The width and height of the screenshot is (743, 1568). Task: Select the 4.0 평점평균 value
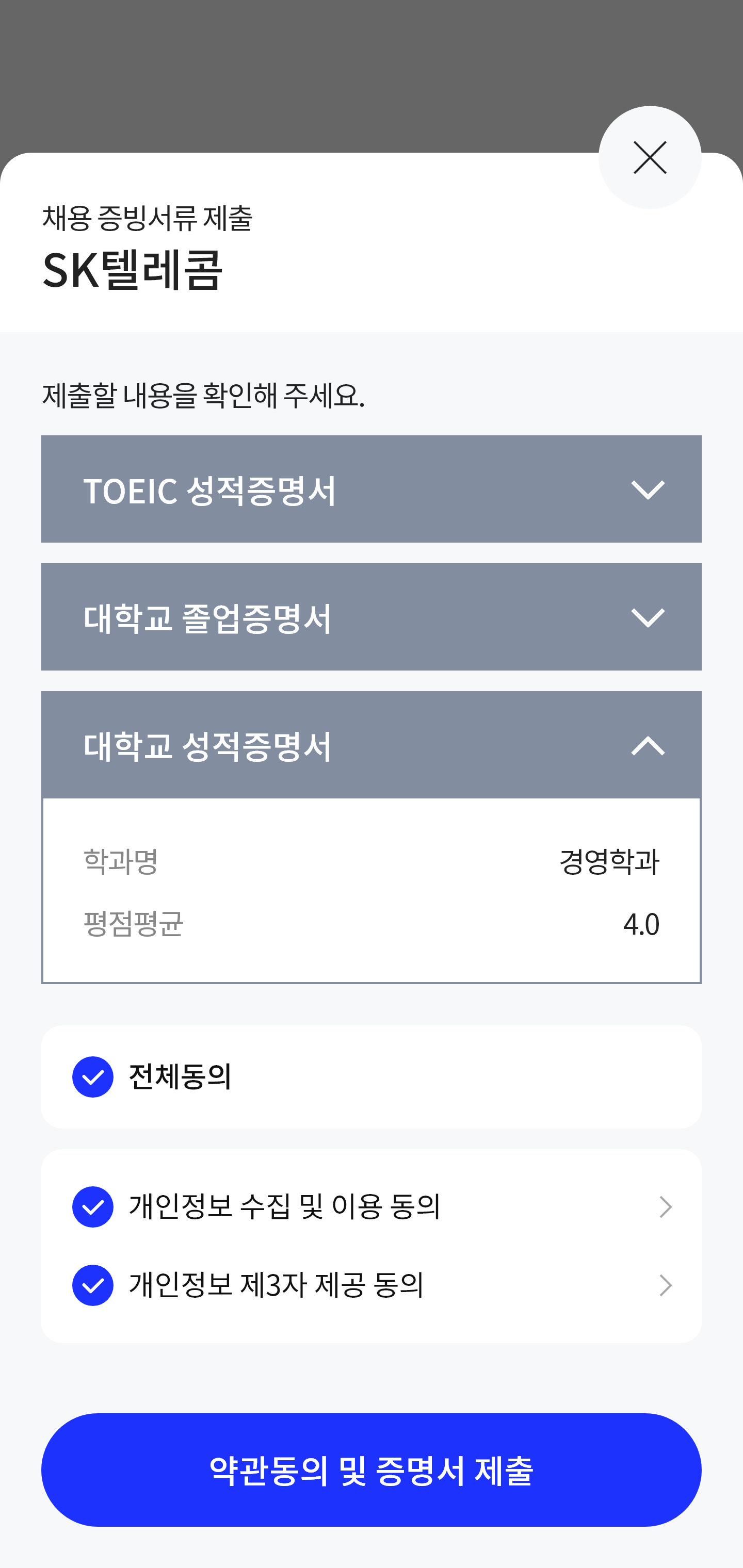pos(641,924)
